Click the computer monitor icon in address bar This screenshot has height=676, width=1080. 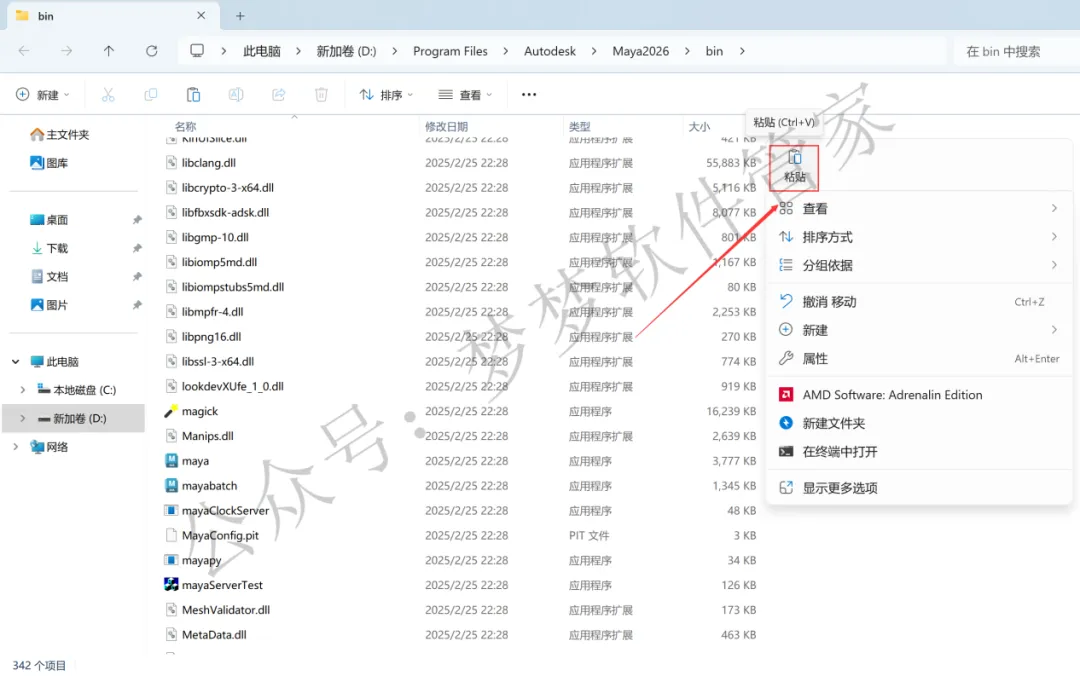click(197, 51)
